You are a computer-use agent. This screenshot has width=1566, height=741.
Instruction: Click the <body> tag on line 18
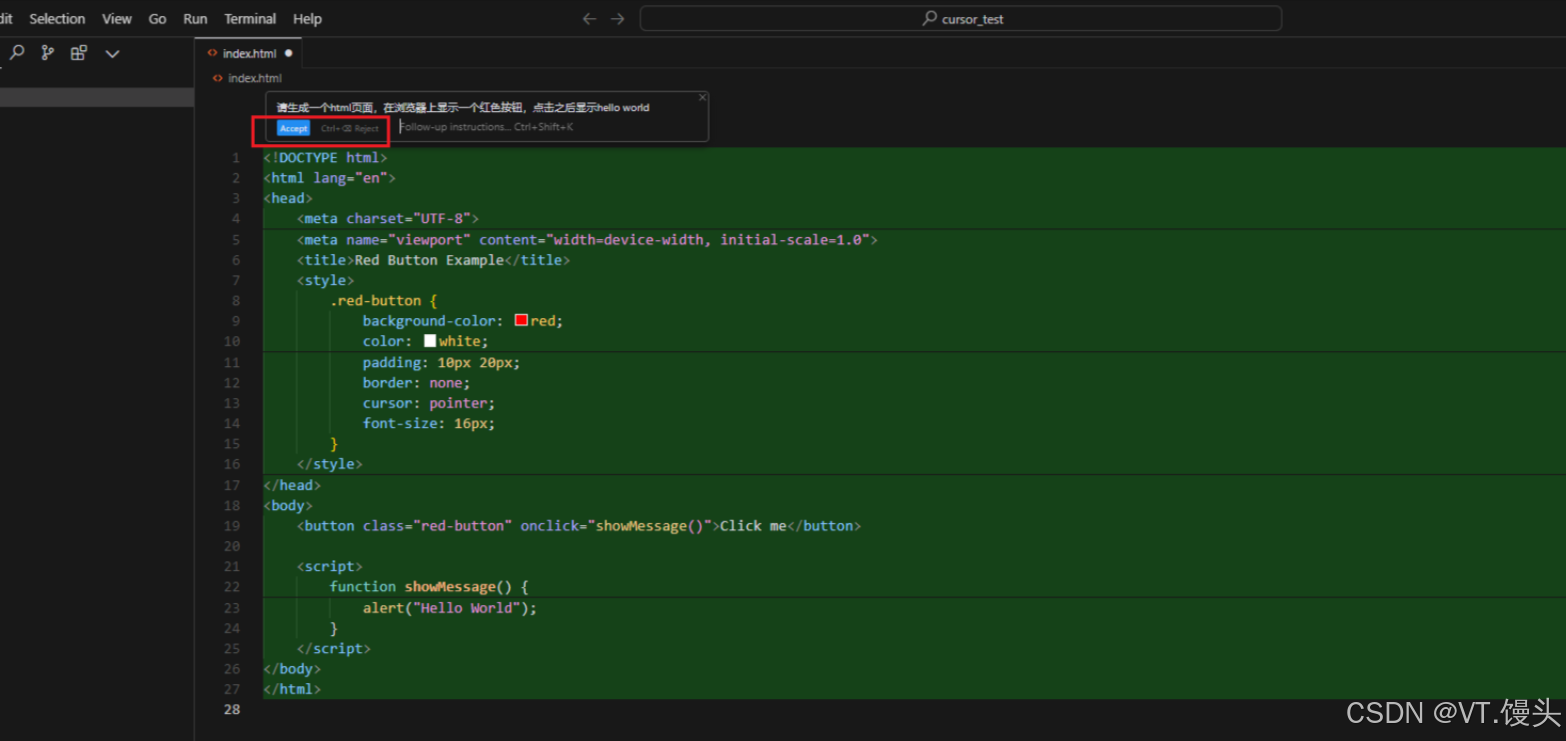point(288,506)
